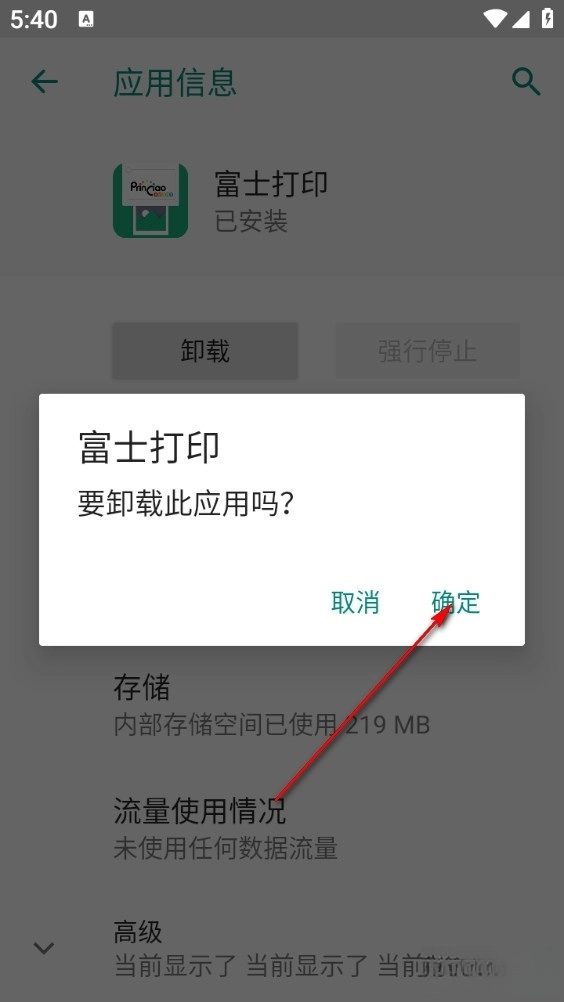Expand the 高级 advanced section
564x1002 pixels.
pyautogui.click(x=282, y=947)
